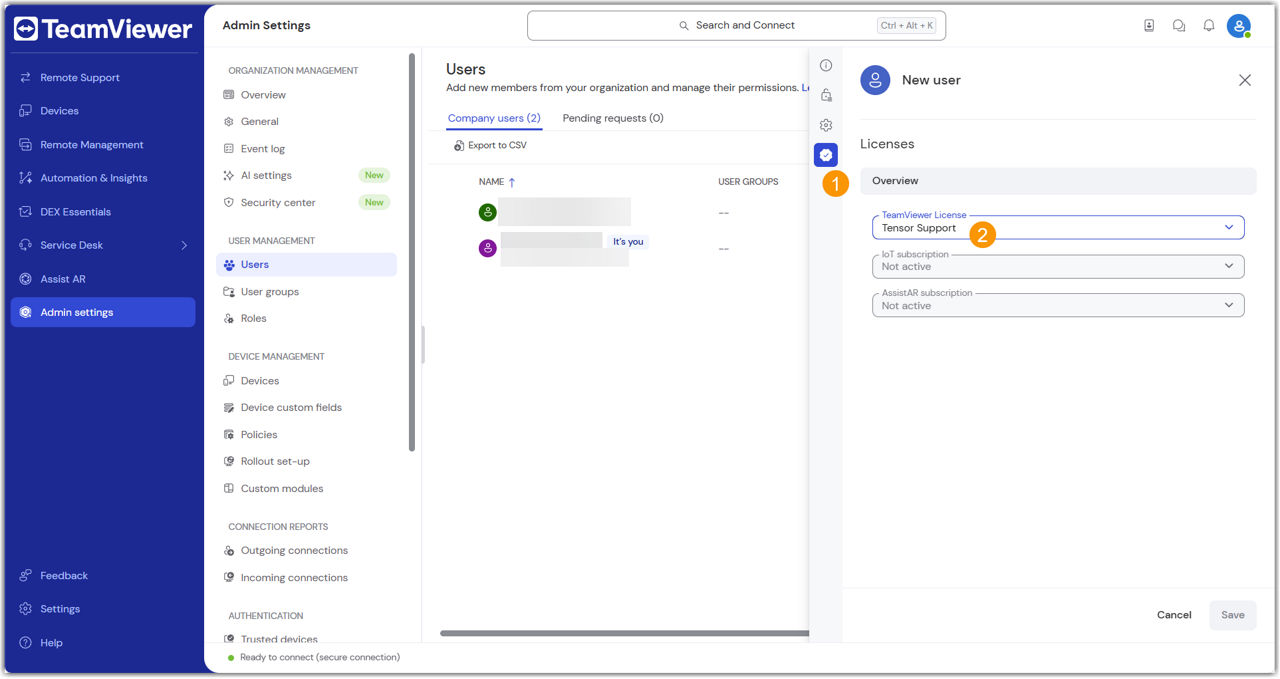Click the Save button
The image size is (1280, 679).
[1232, 615]
